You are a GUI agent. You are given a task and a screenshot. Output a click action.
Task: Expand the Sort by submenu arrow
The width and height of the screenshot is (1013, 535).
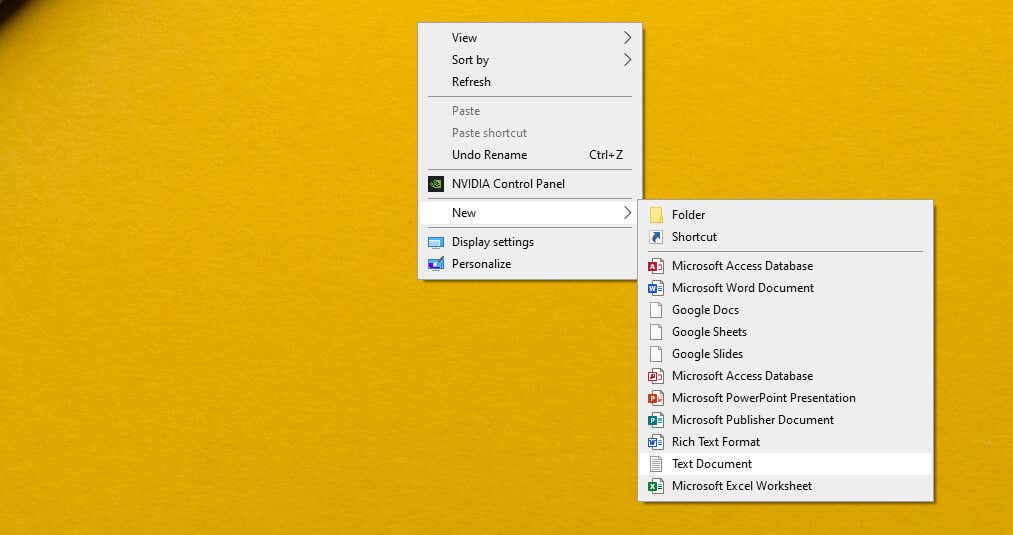pos(627,60)
